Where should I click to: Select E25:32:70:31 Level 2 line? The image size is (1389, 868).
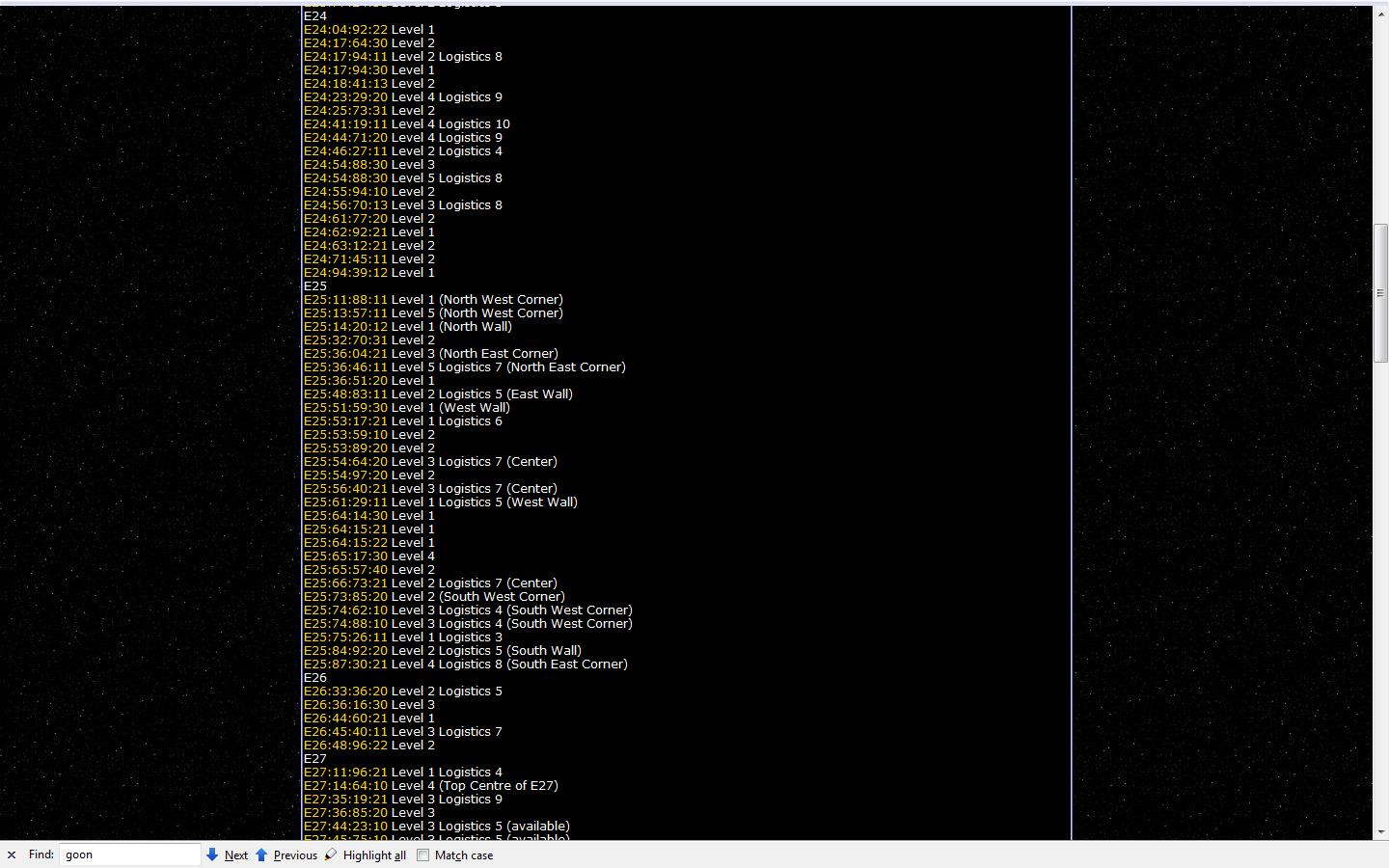369,339
